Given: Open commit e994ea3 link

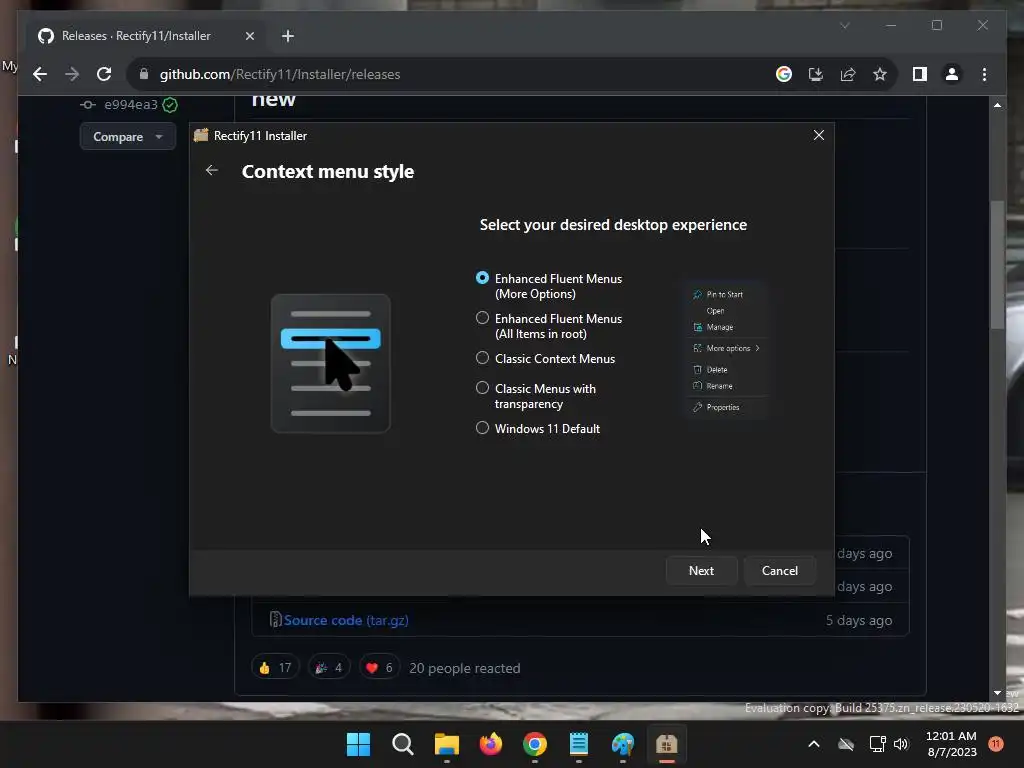Looking at the screenshot, I should click(131, 104).
